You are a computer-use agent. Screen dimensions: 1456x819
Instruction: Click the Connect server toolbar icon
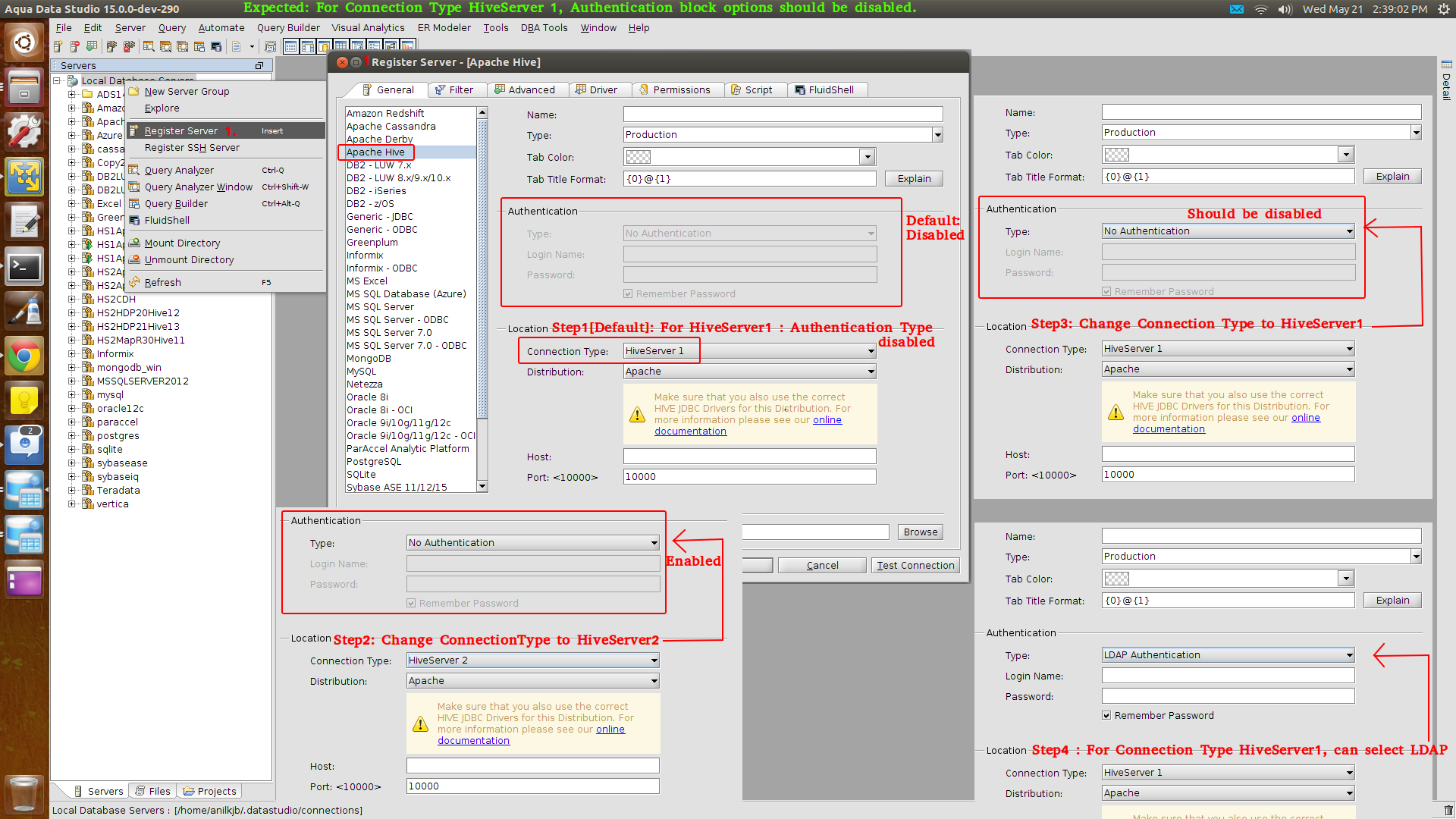coord(111,46)
